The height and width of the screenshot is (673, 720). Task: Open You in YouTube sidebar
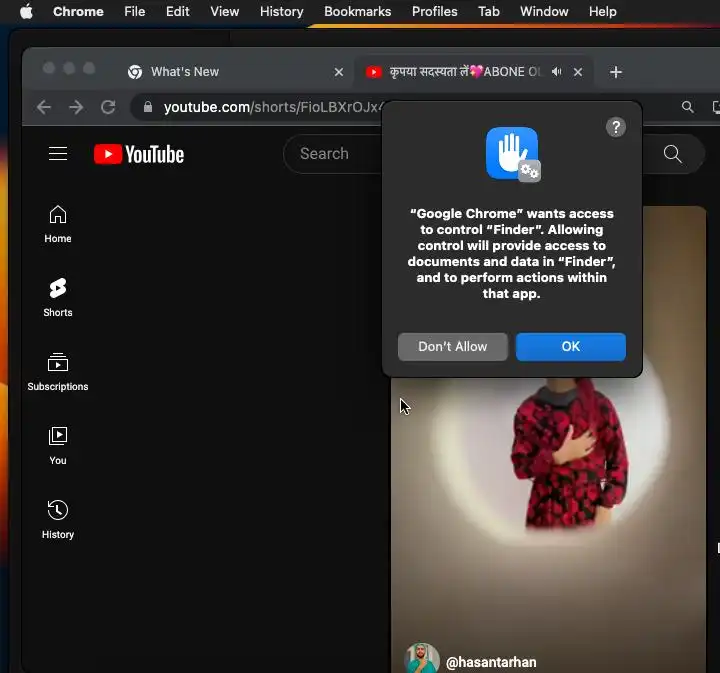coord(58,446)
